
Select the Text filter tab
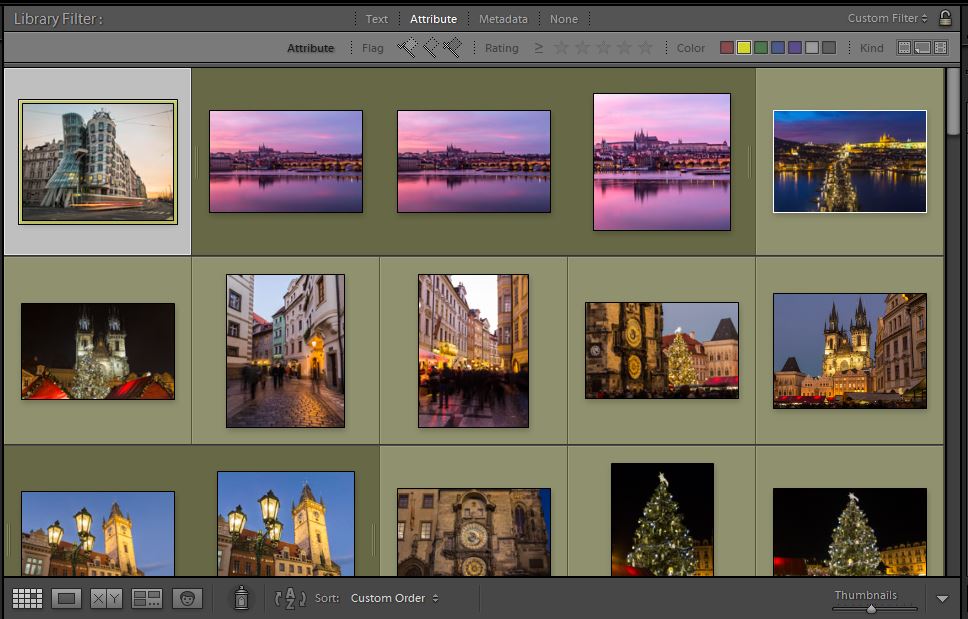(377, 18)
